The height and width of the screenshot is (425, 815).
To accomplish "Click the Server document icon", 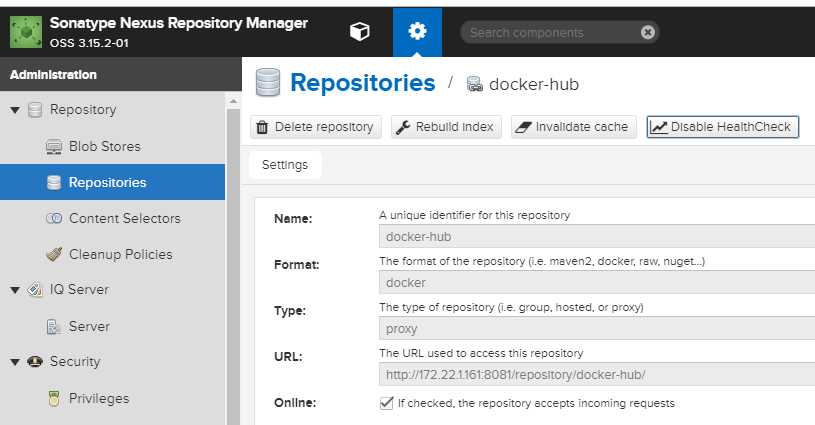I will (54, 326).
